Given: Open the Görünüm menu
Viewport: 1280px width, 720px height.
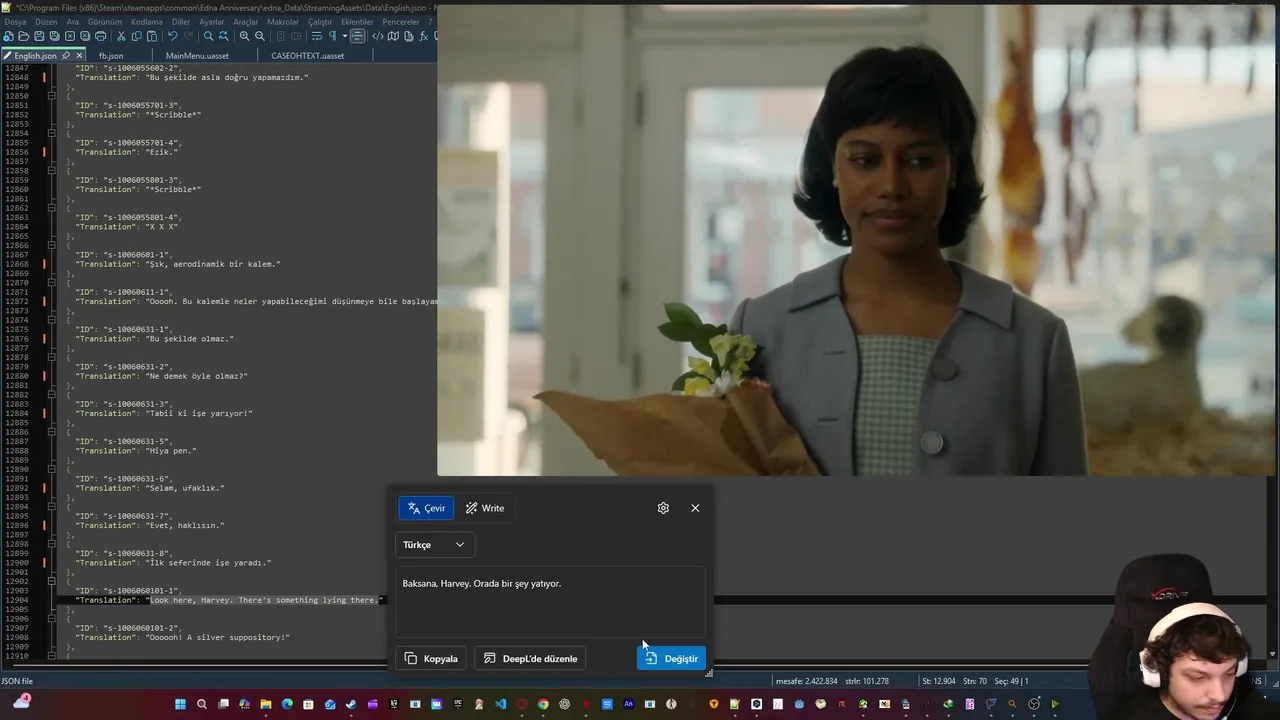Looking at the screenshot, I should 105,22.
